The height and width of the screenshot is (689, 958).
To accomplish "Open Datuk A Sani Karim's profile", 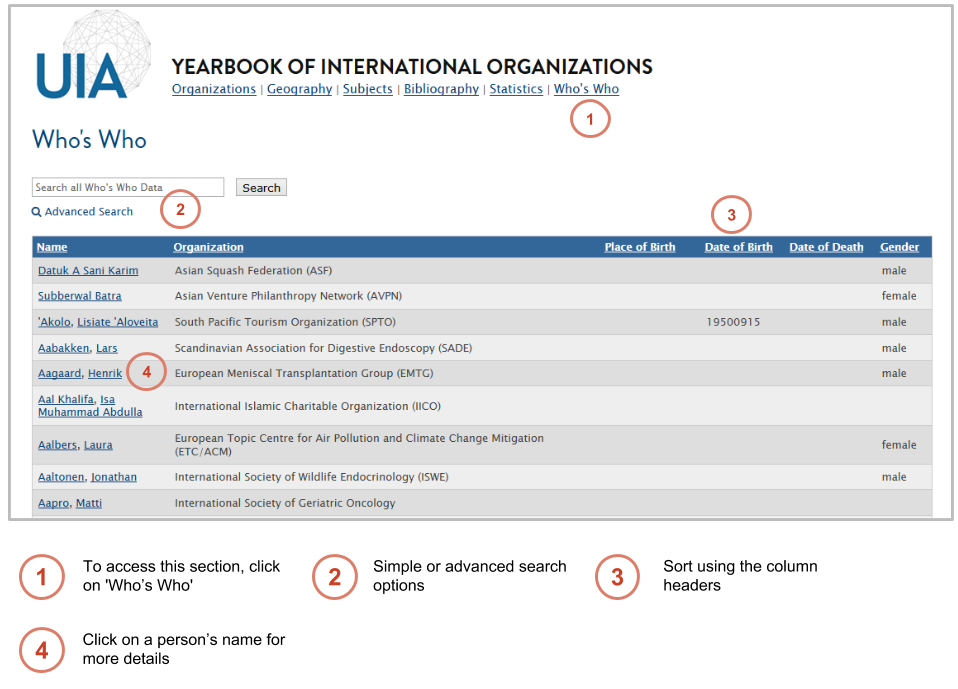I will (x=88, y=271).
